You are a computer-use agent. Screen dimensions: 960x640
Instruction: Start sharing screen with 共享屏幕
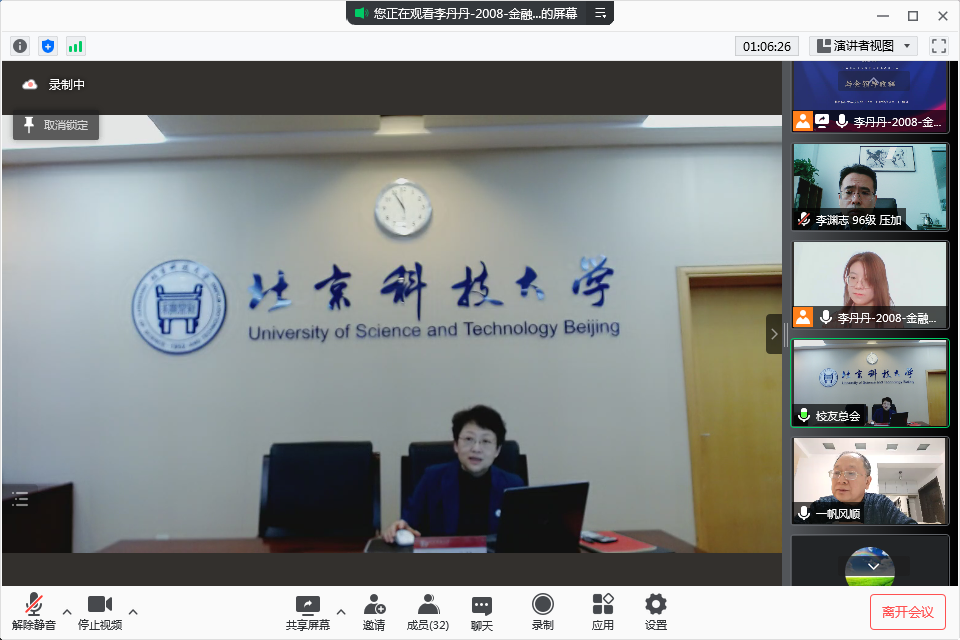(x=308, y=612)
